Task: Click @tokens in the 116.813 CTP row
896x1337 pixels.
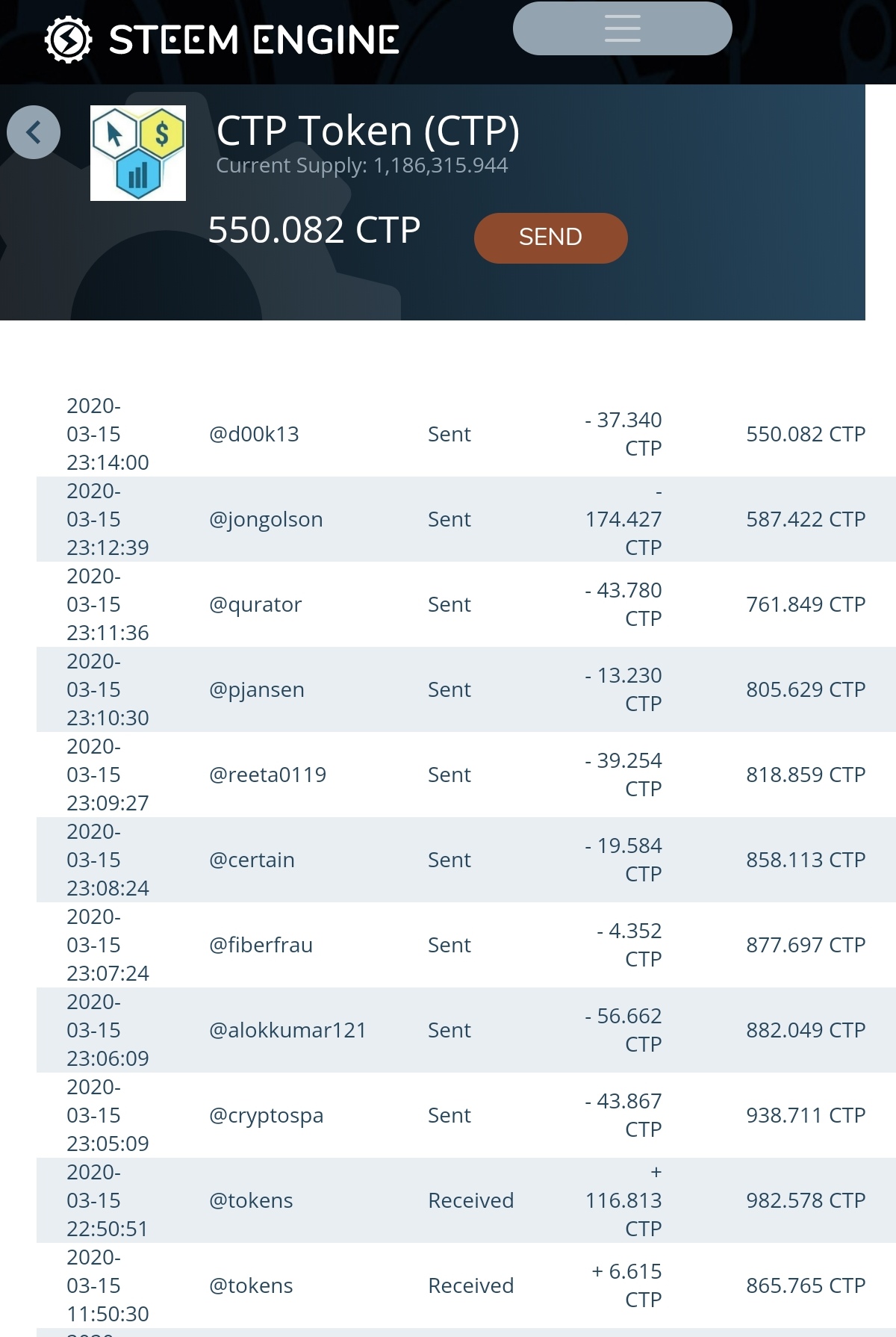Action: [251, 1200]
